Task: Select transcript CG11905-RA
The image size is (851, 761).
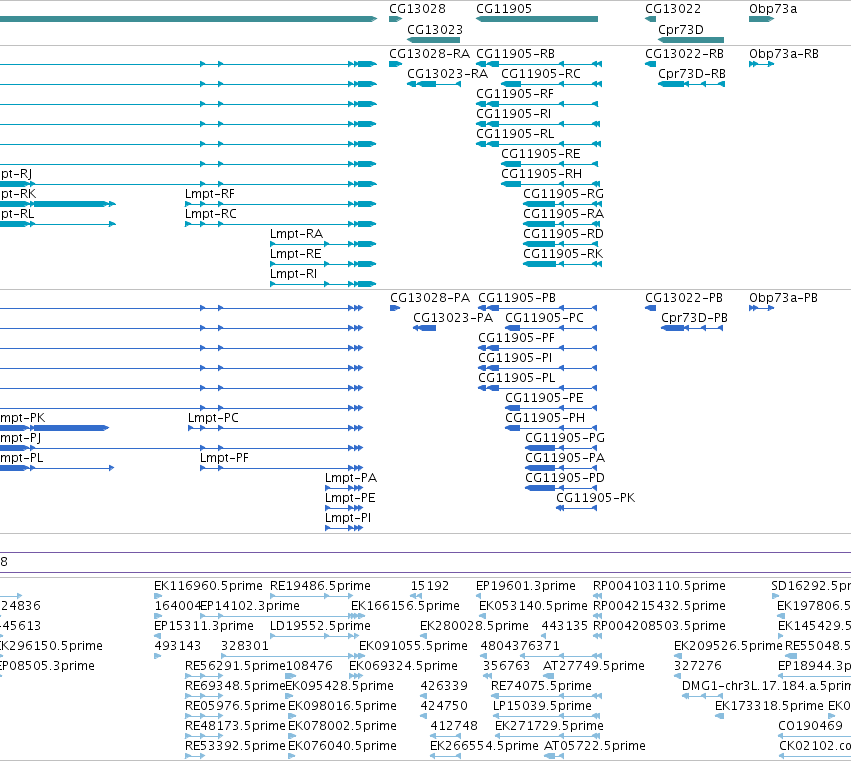Action: click(563, 214)
